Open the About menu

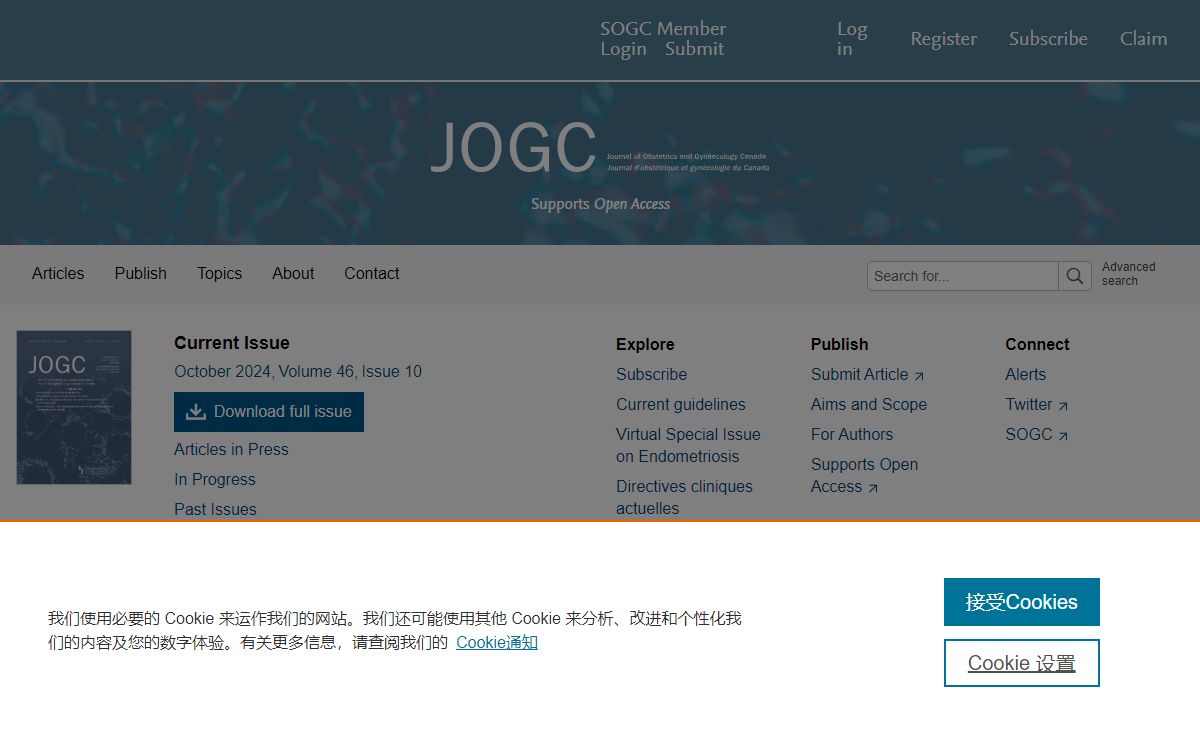293,273
